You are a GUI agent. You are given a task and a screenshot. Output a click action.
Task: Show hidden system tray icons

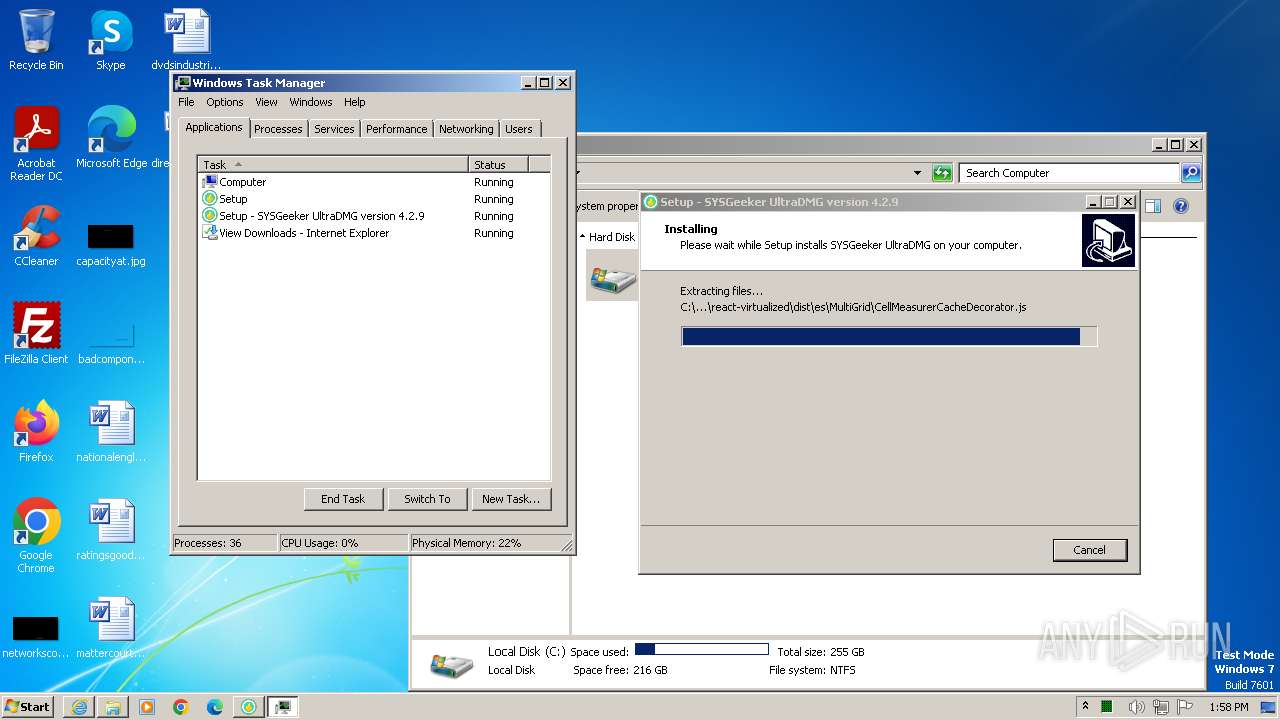coord(1086,707)
